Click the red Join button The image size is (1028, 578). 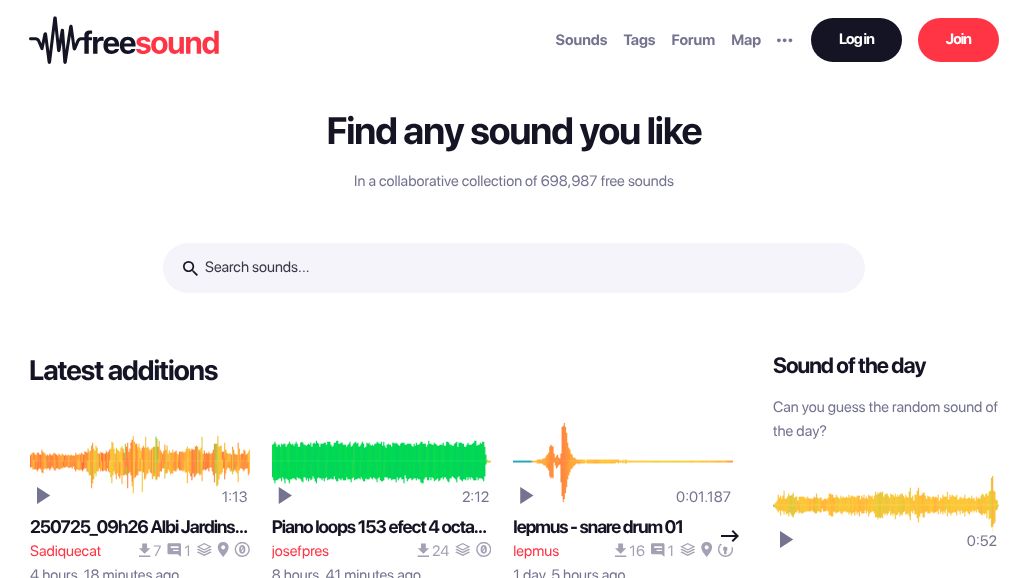click(958, 40)
